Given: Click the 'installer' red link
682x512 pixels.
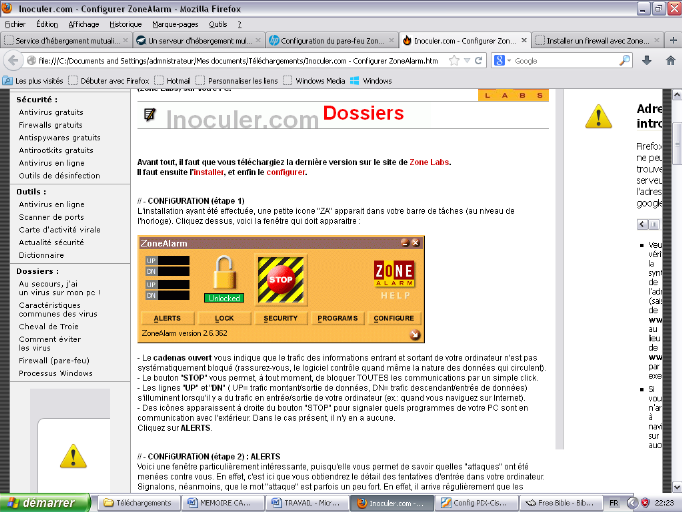Looking at the screenshot, I should pos(208,172).
